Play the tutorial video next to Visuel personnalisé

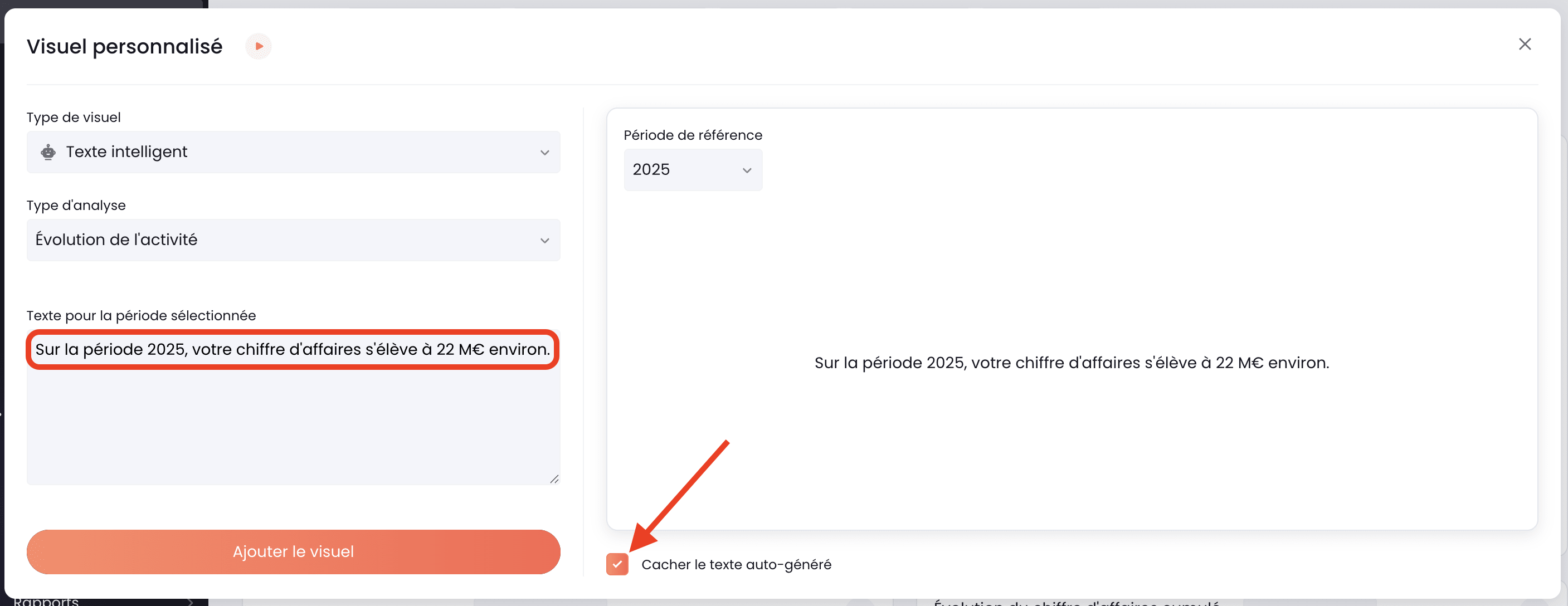tap(258, 46)
